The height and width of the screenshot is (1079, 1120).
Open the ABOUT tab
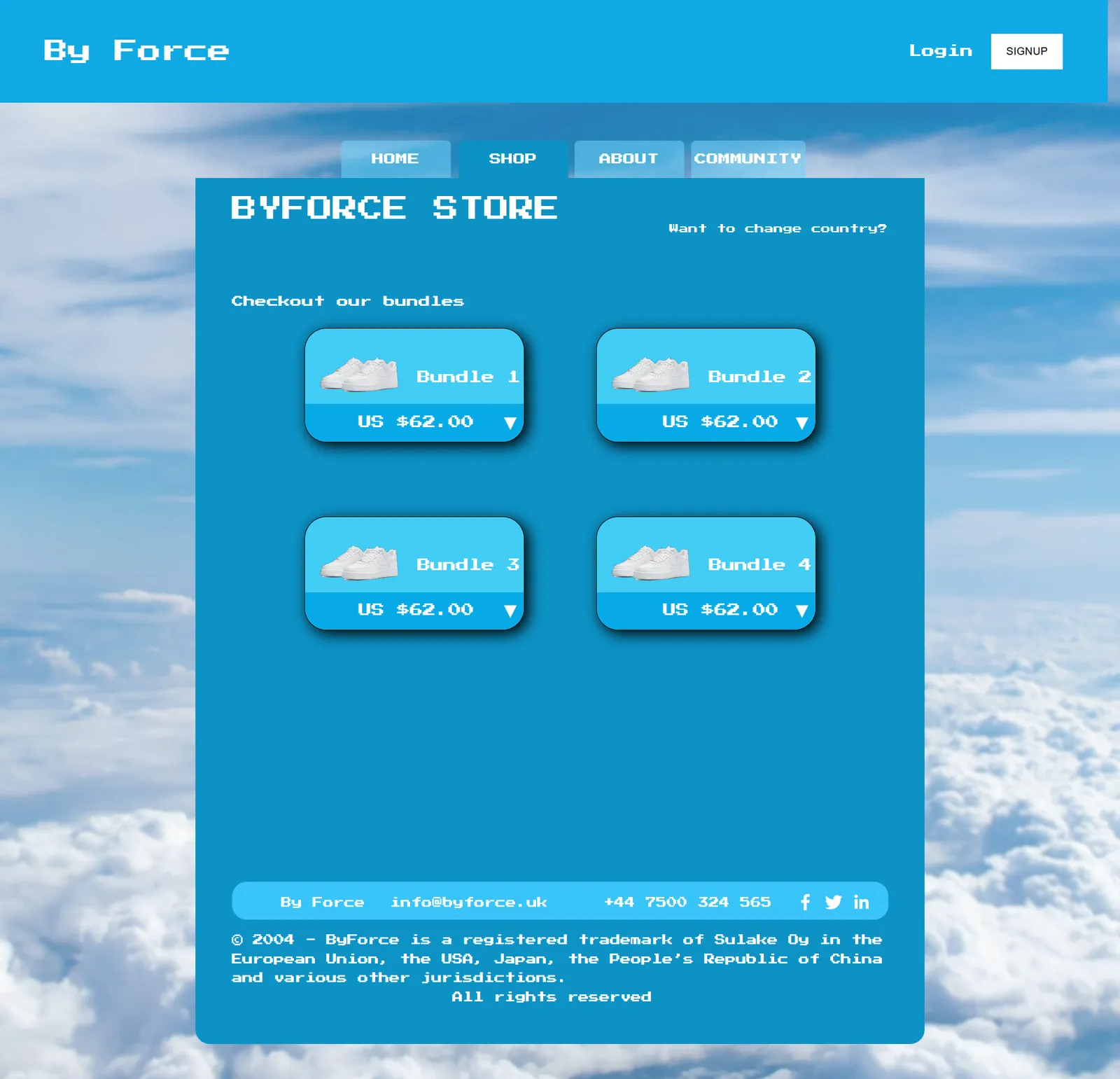629,159
